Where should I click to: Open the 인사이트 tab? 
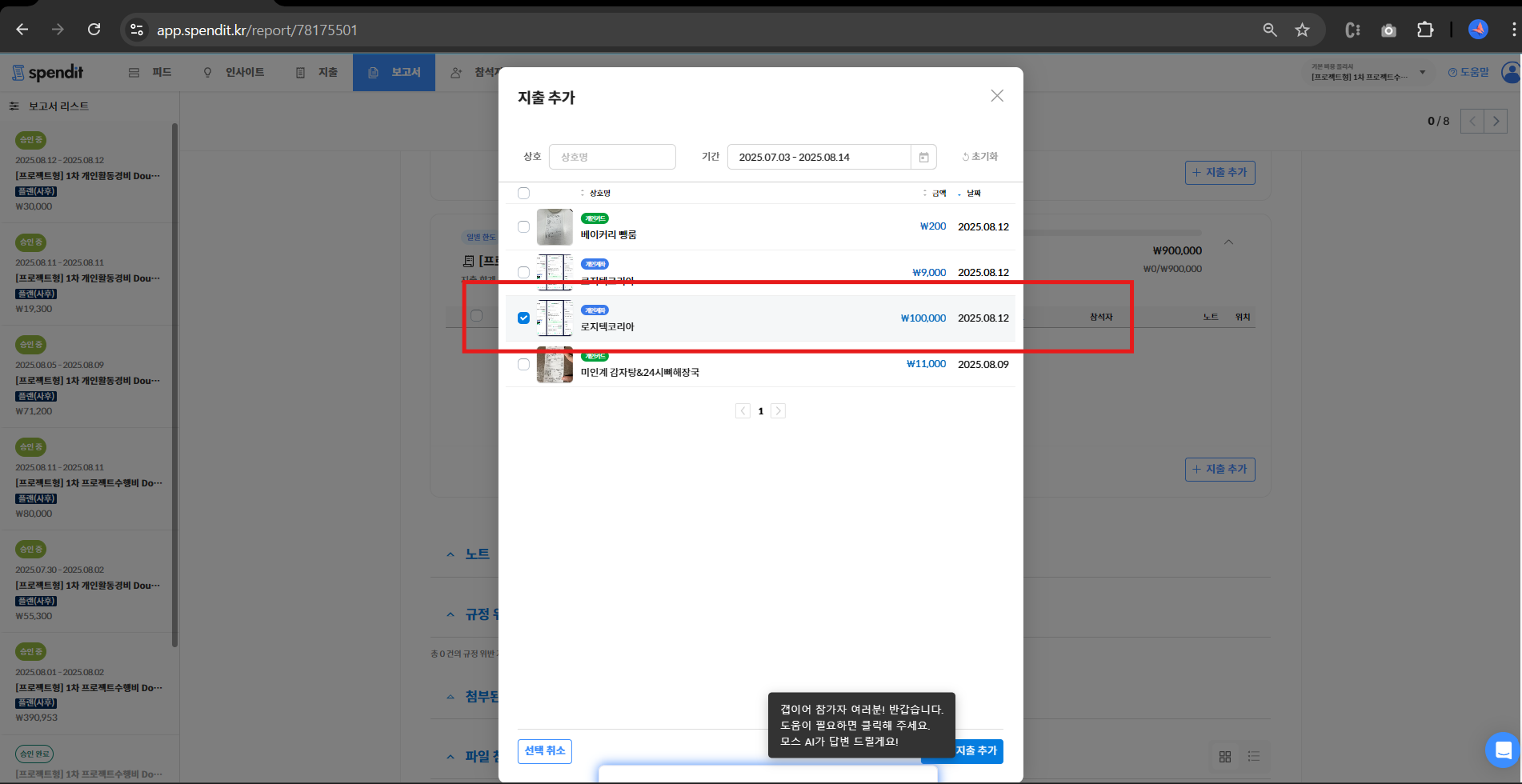[234, 72]
